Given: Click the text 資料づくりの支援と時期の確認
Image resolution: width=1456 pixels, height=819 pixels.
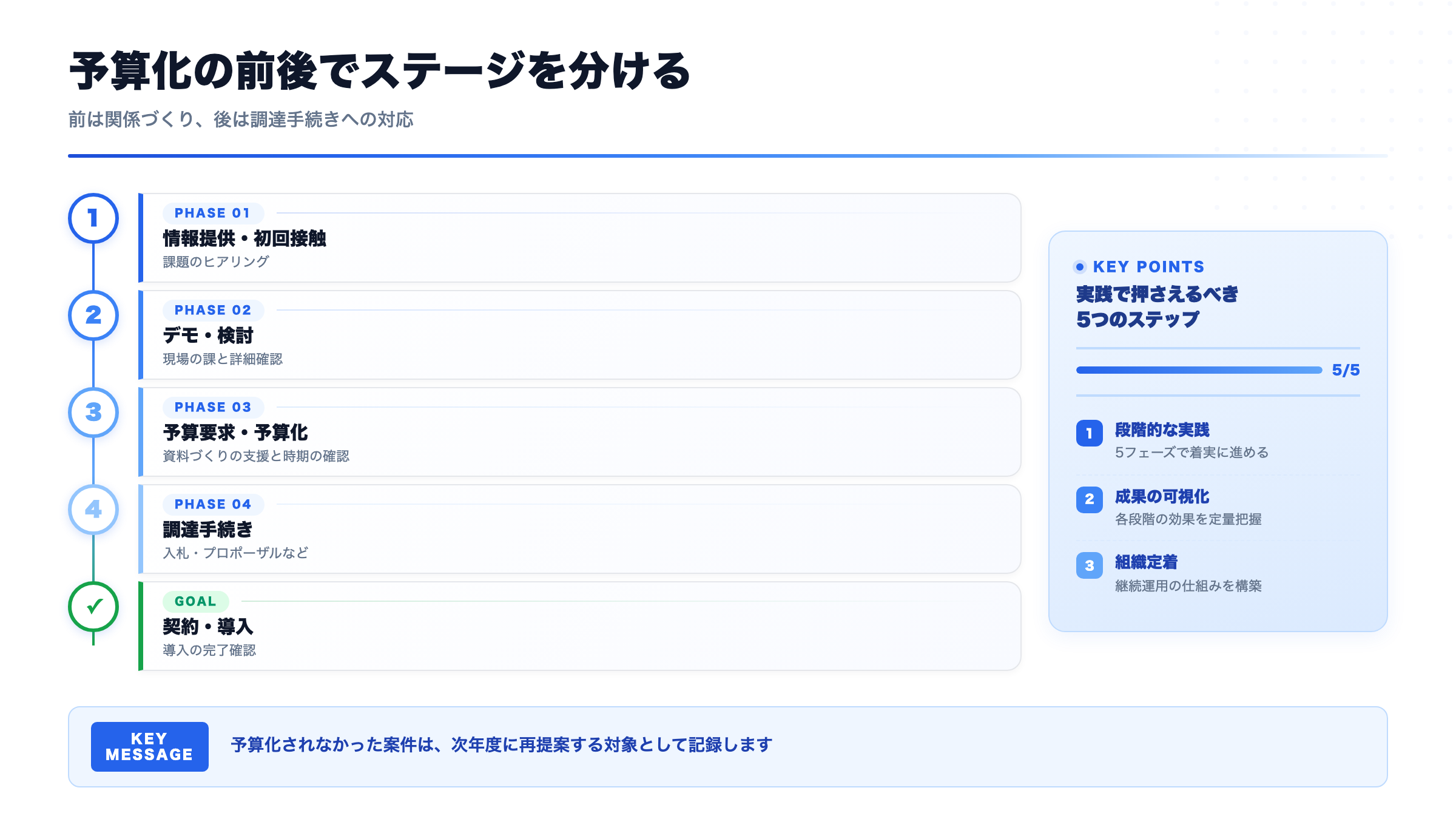Looking at the screenshot, I should (x=256, y=456).
